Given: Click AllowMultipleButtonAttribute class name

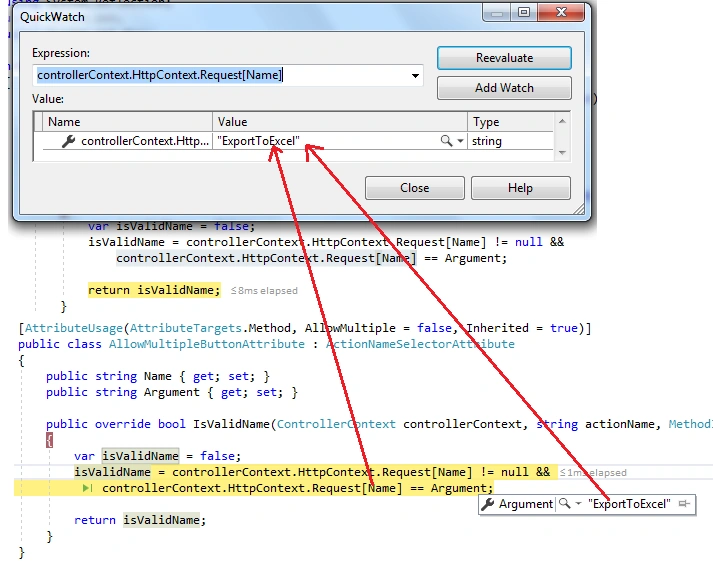Looking at the screenshot, I should 207,344.
